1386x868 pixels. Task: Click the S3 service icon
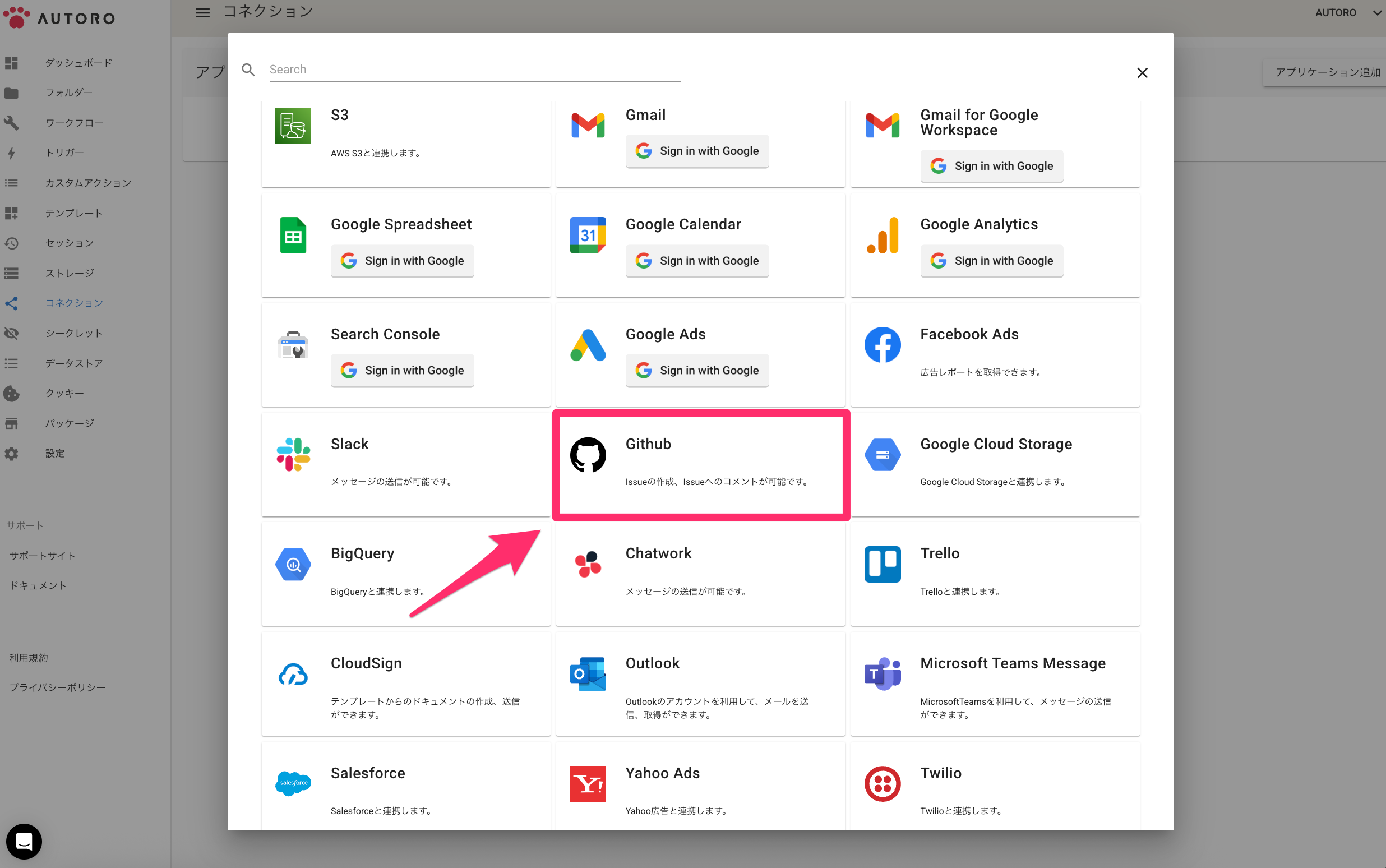(293, 125)
